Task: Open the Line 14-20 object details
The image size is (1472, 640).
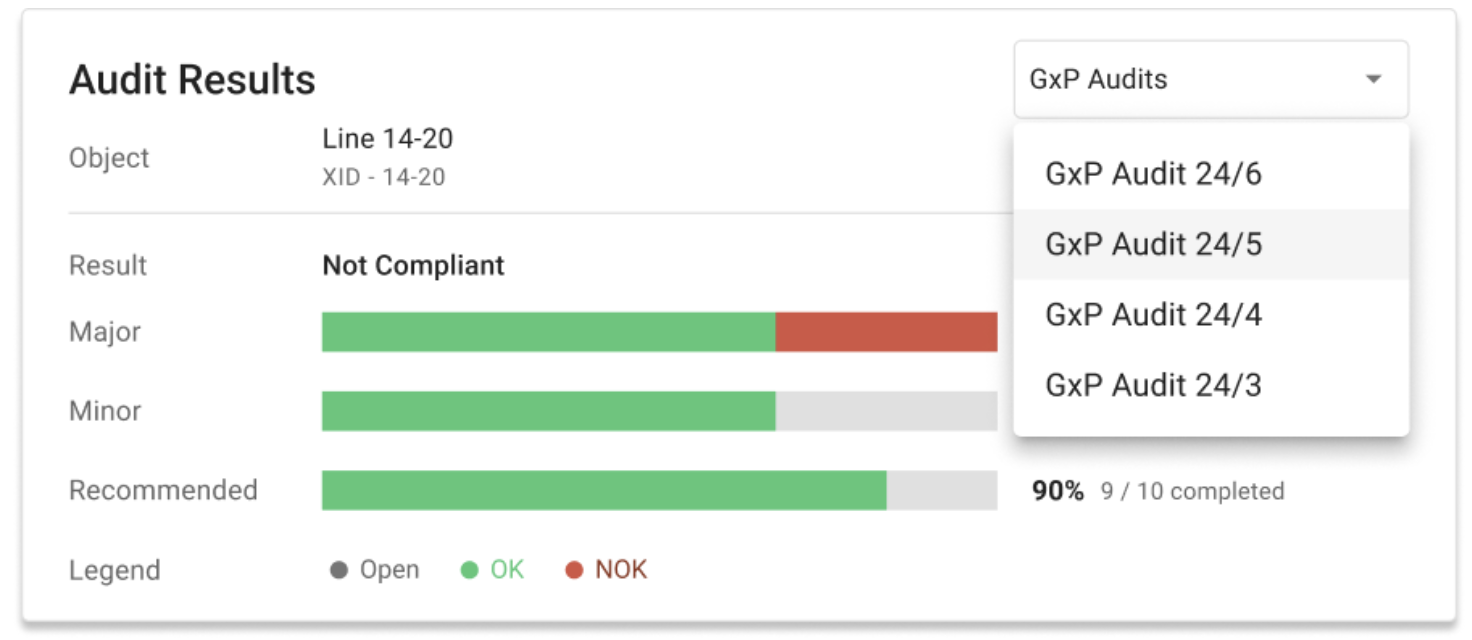Action: point(387,138)
